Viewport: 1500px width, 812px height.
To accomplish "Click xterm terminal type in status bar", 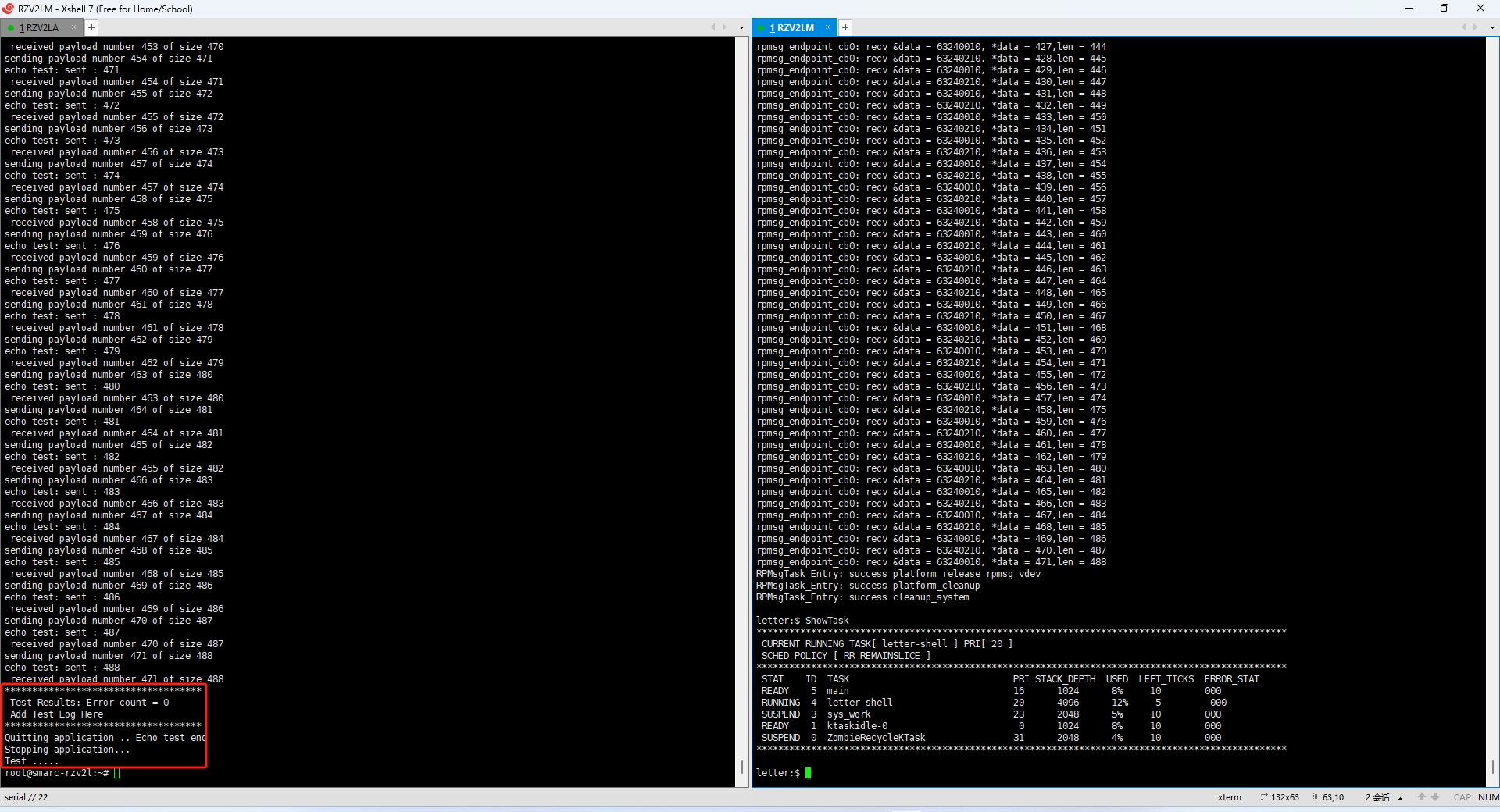I will tap(1230, 797).
